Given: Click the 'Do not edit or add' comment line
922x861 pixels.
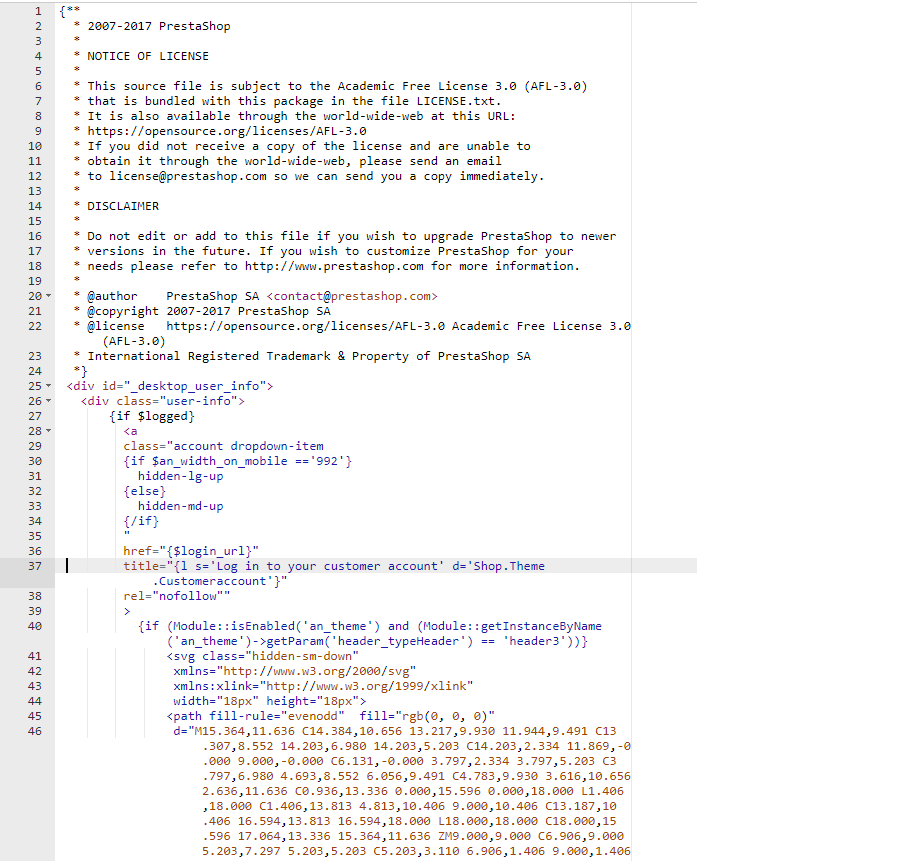Looking at the screenshot, I should pyautogui.click(x=352, y=236).
